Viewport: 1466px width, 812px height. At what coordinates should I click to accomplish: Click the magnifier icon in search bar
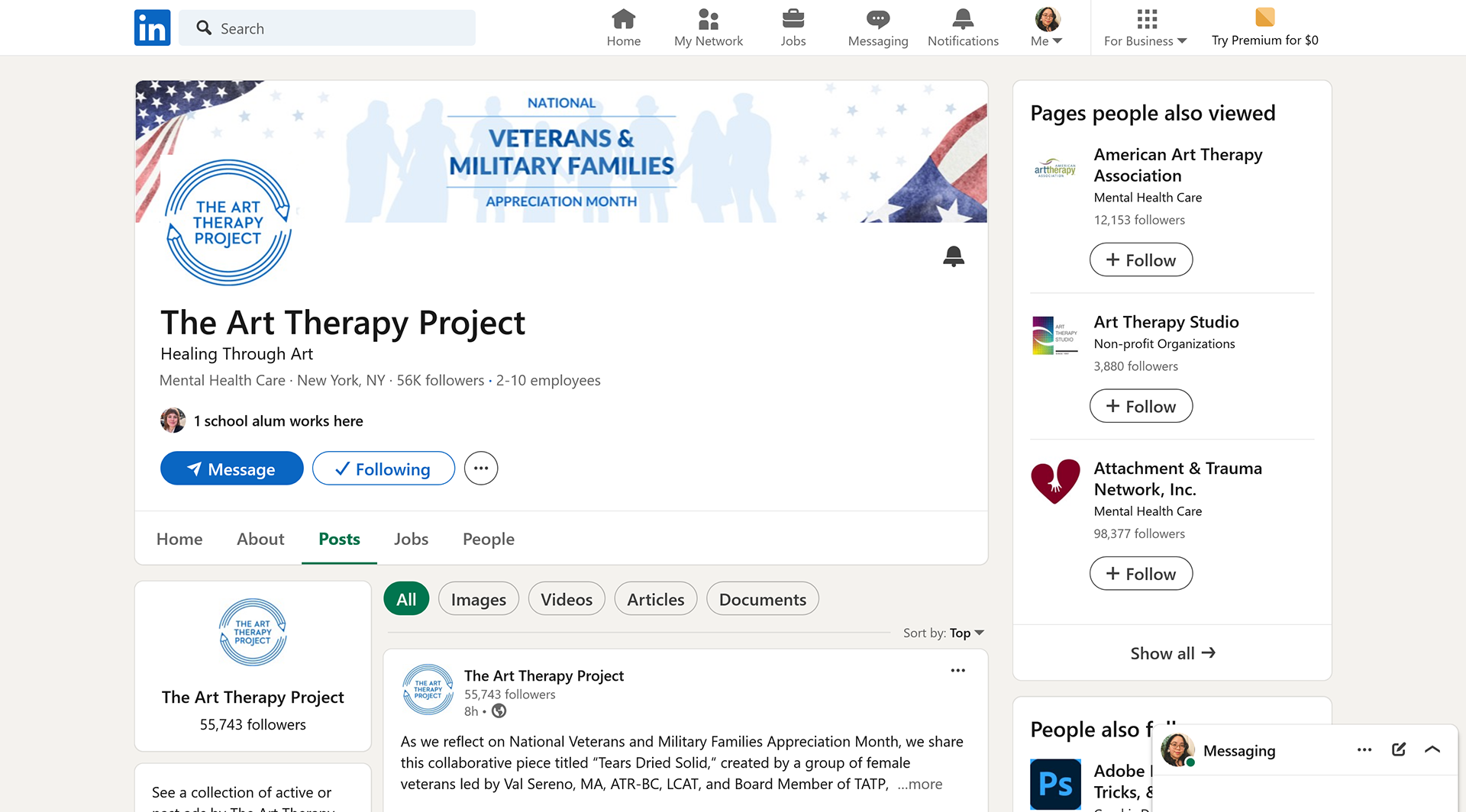pyautogui.click(x=203, y=27)
